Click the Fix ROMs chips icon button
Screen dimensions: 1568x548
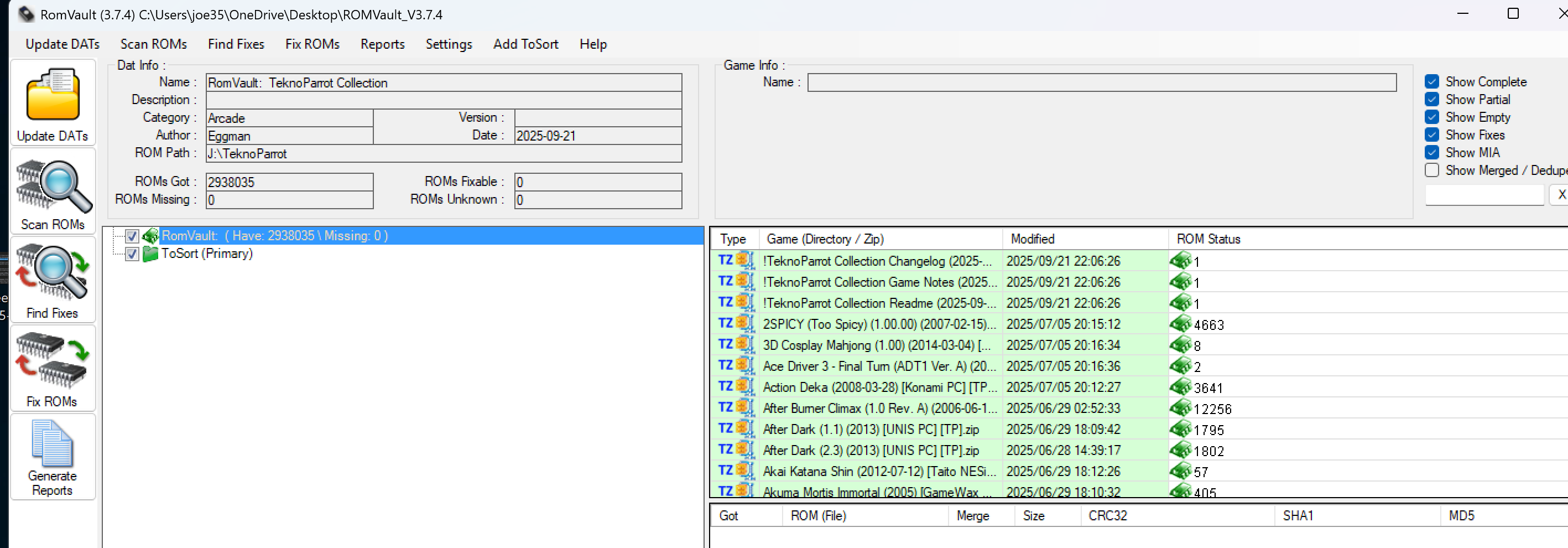53,369
